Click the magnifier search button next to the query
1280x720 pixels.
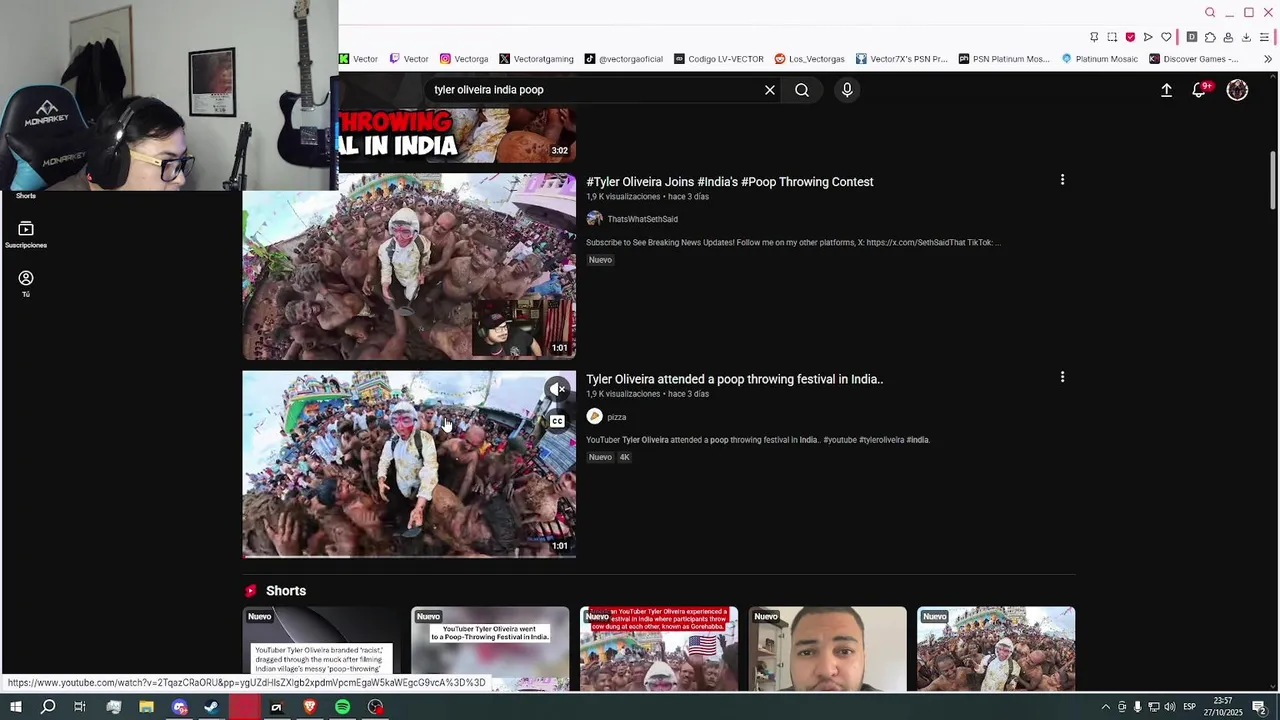coord(802,90)
